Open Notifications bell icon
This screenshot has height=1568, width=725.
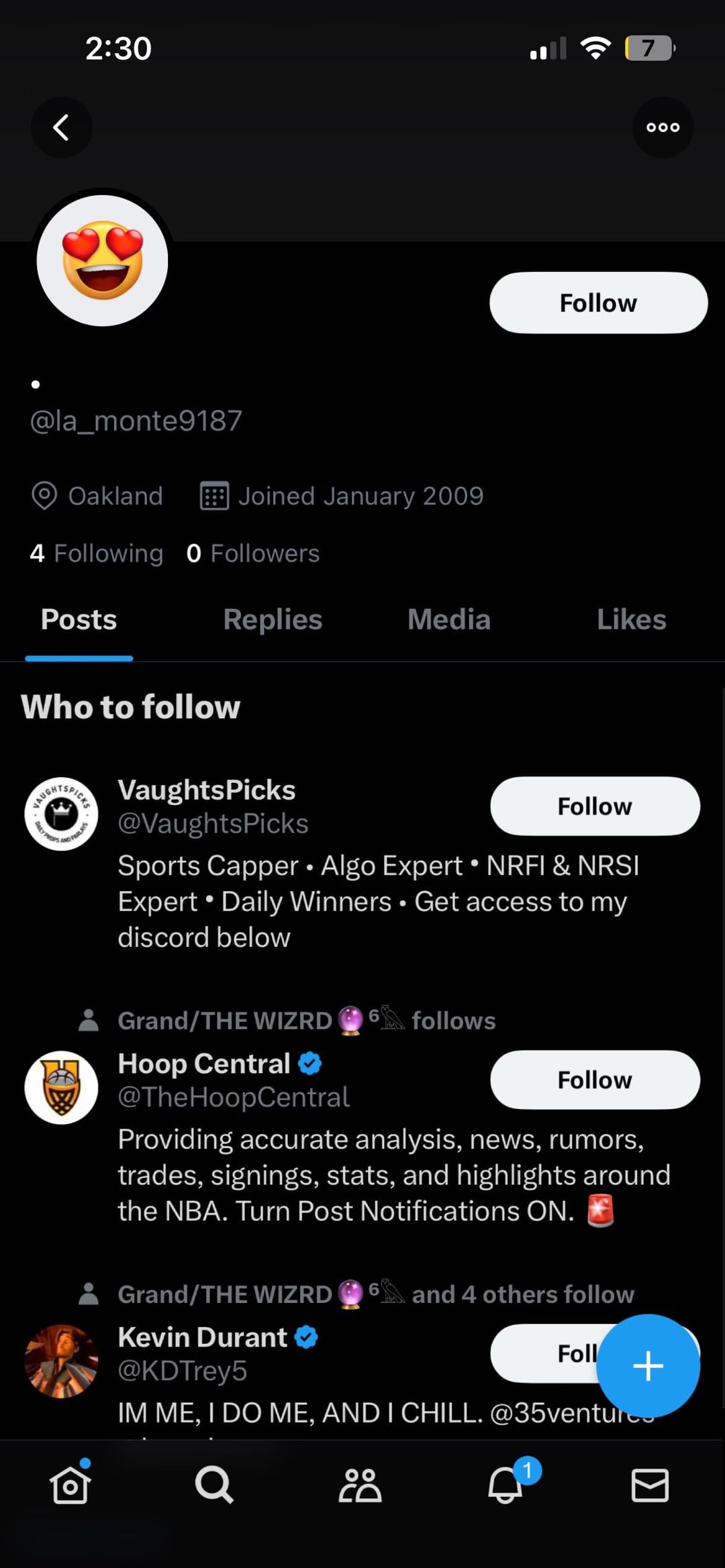505,1484
